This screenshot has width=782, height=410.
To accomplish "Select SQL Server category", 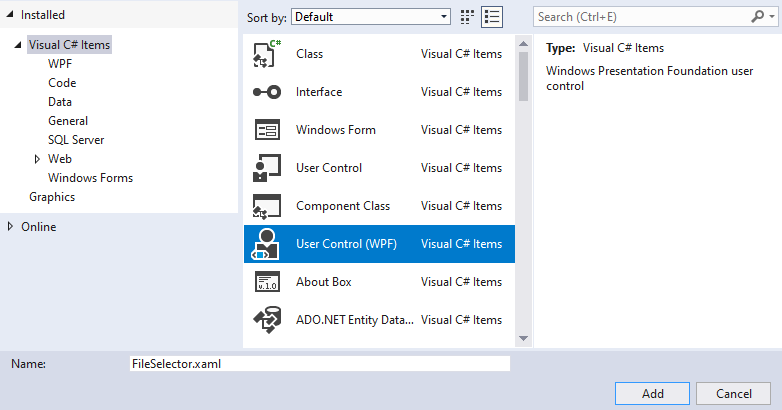I will click(76, 140).
